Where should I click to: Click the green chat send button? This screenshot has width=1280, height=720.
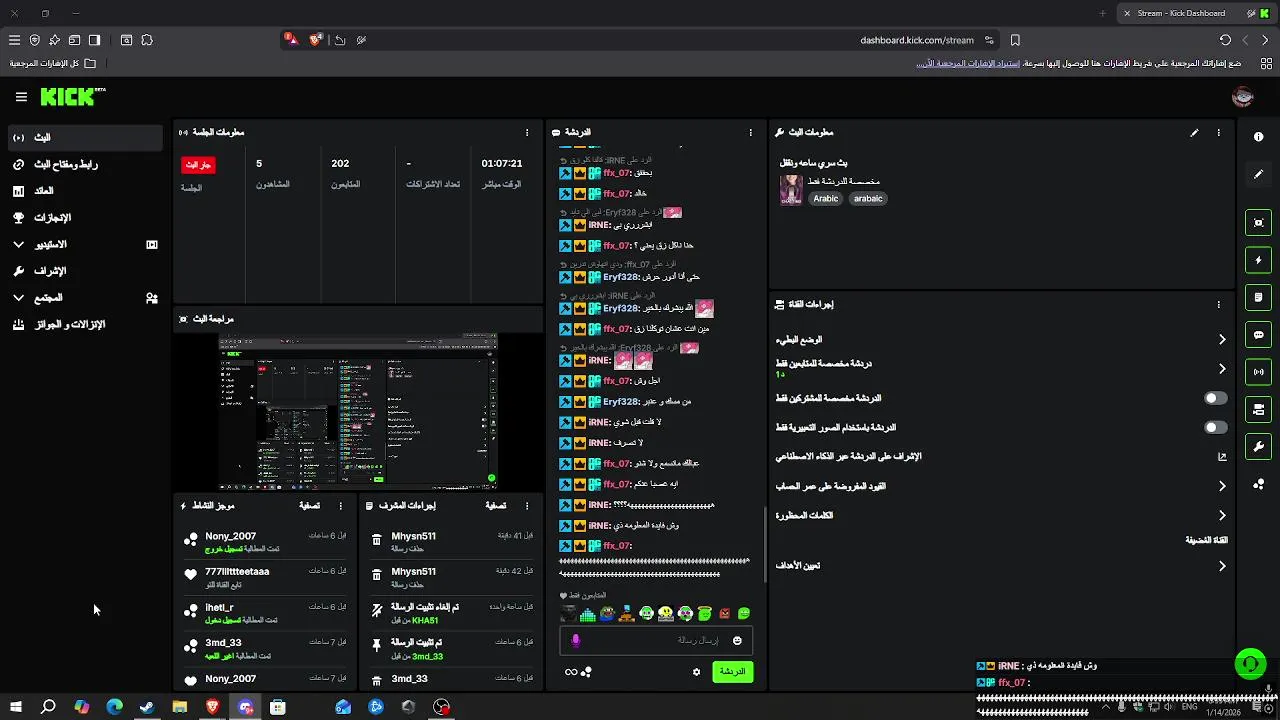pos(733,672)
